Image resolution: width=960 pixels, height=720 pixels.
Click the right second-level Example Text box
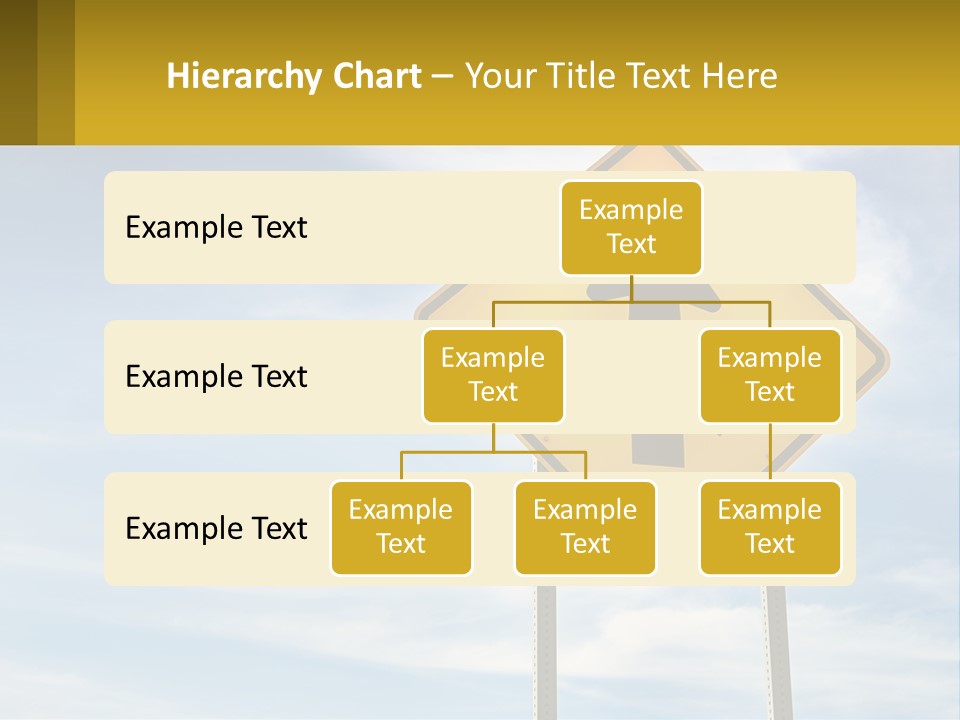point(769,375)
